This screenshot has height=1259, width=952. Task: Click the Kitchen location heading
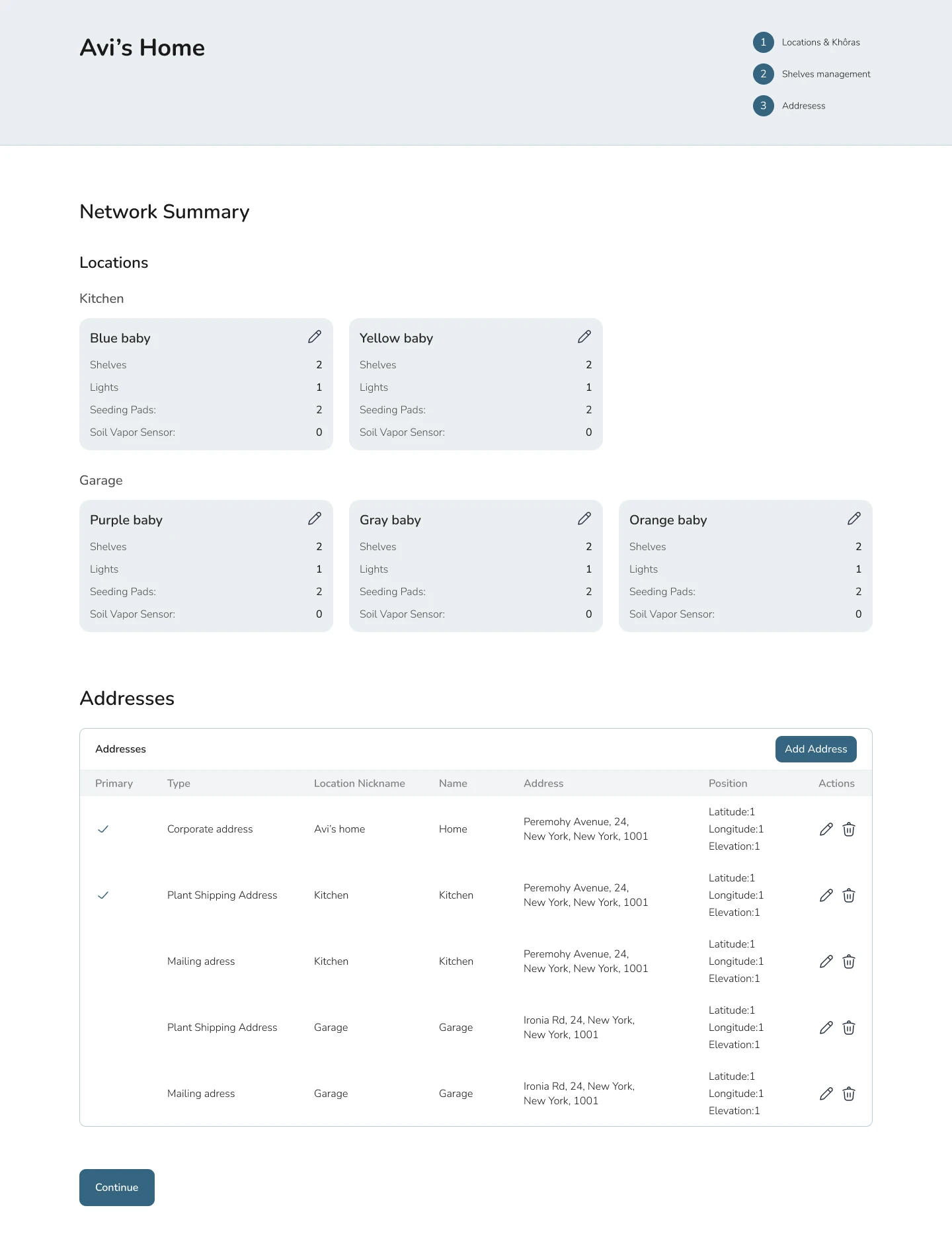click(x=102, y=298)
